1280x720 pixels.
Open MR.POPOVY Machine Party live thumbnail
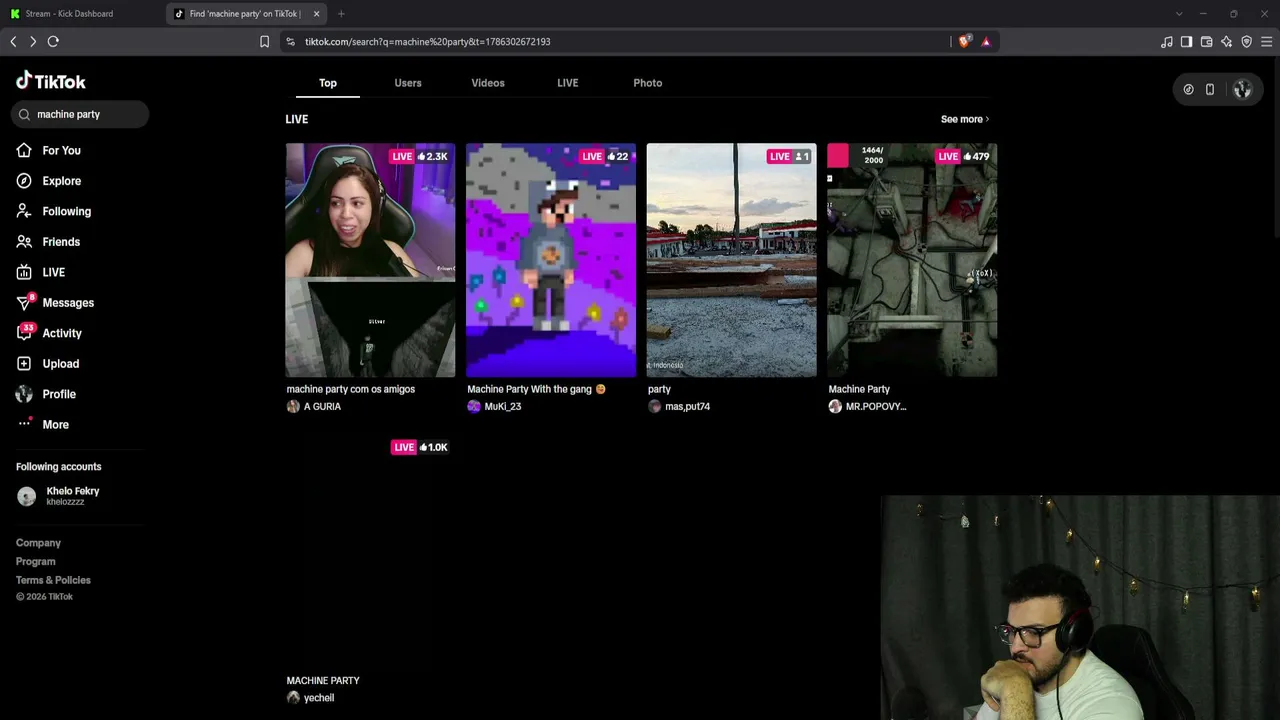click(x=912, y=260)
